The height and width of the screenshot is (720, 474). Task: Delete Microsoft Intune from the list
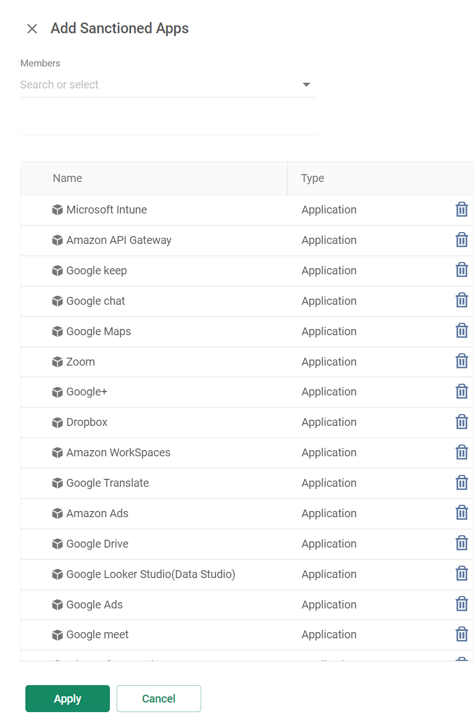click(462, 209)
